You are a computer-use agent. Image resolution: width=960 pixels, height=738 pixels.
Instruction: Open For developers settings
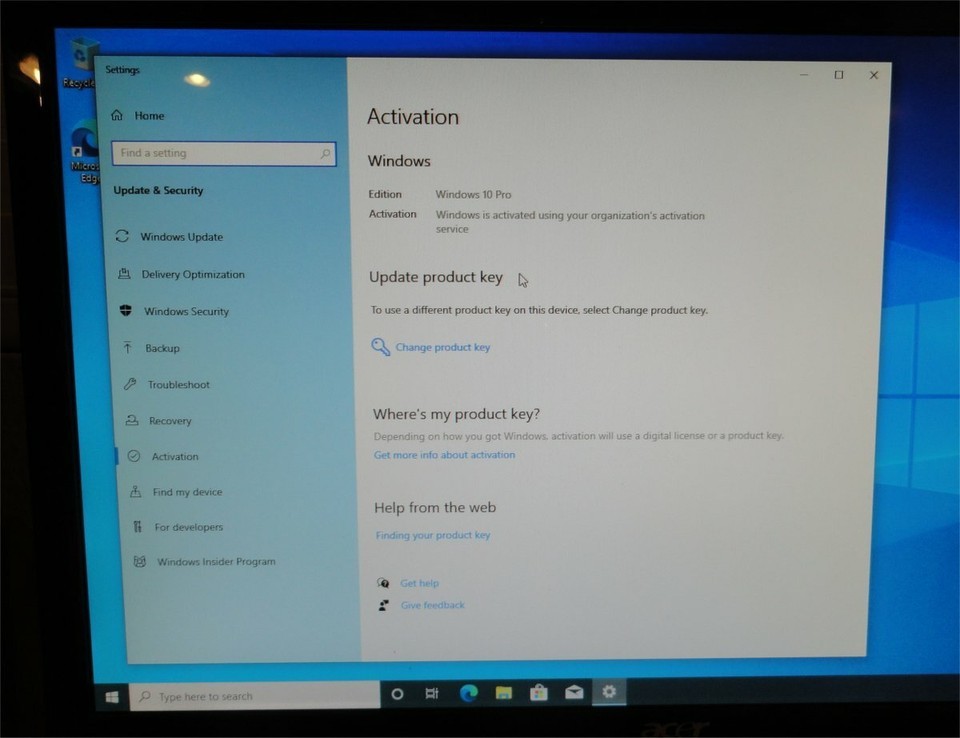[x=188, y=527]
